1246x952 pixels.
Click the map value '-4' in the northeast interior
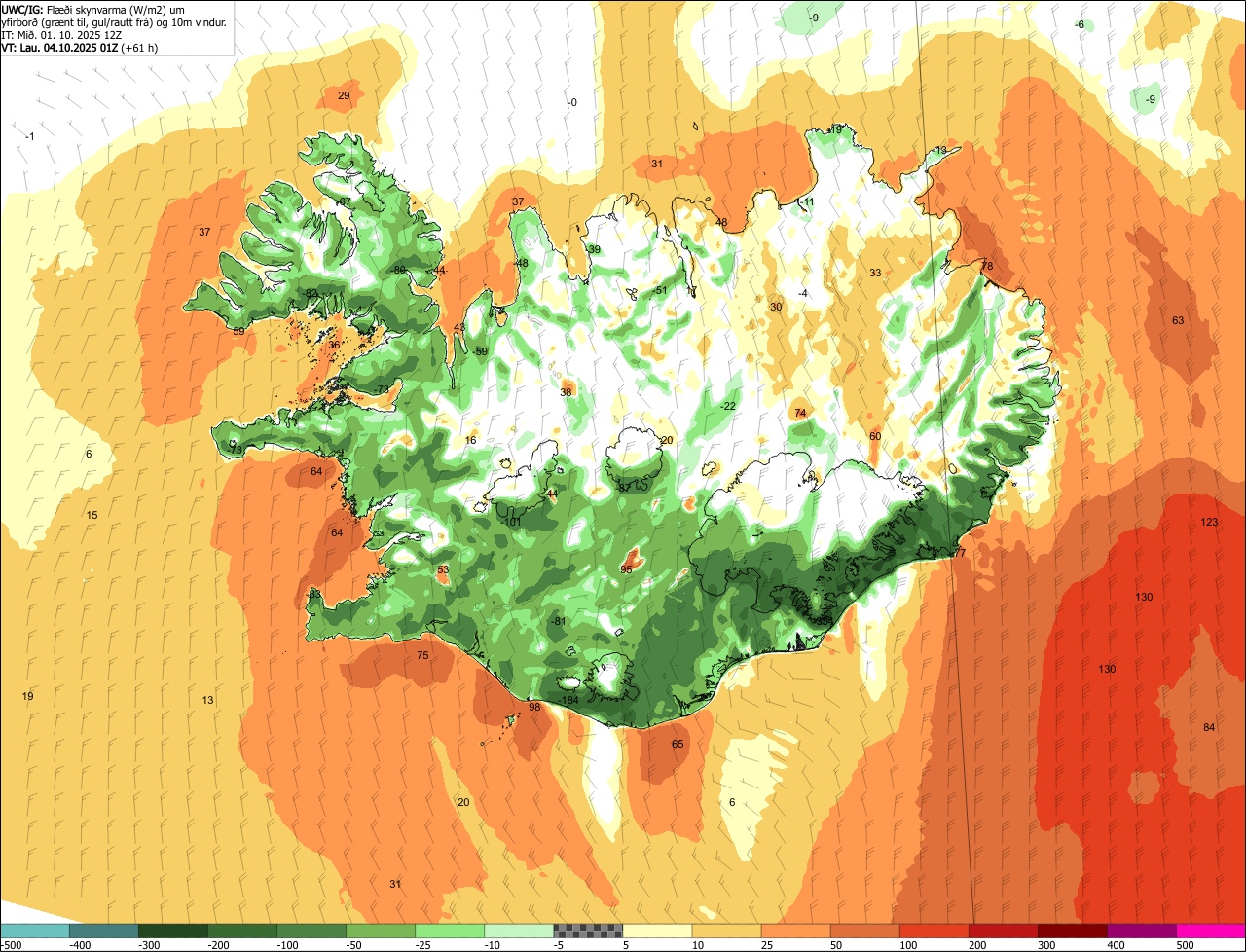pos(803,294)
